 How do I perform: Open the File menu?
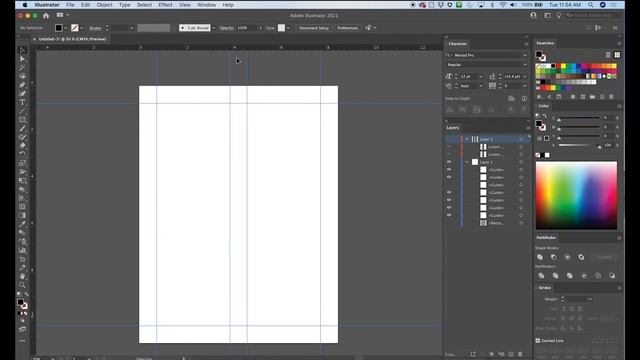(x=70, y=5)
